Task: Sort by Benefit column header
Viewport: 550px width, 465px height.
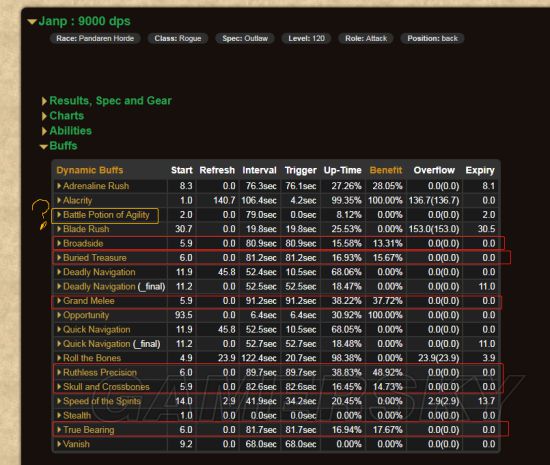Action: click(x=386, y=170)
